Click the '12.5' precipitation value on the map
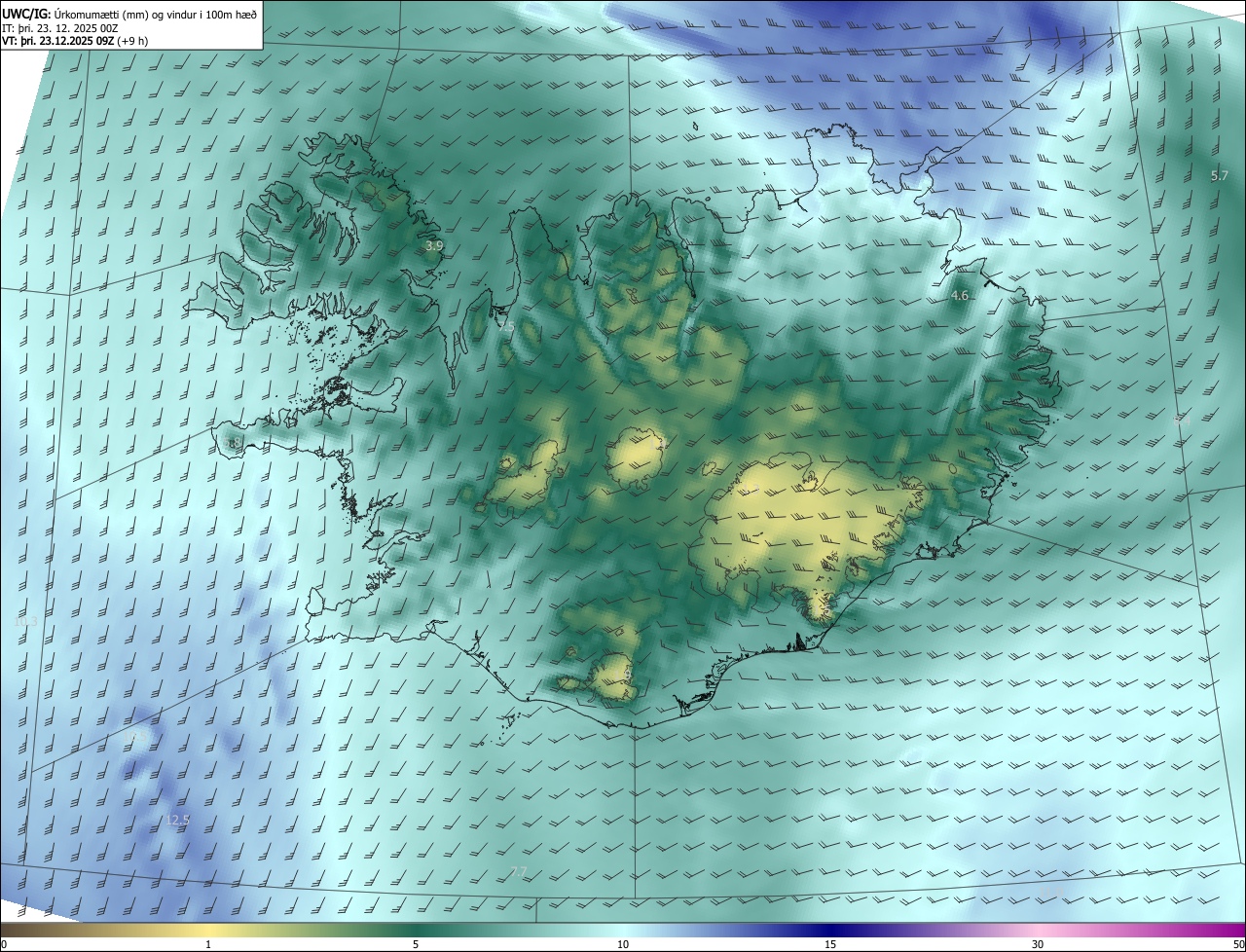The image size is (1246, 952). tap(176, 820)
